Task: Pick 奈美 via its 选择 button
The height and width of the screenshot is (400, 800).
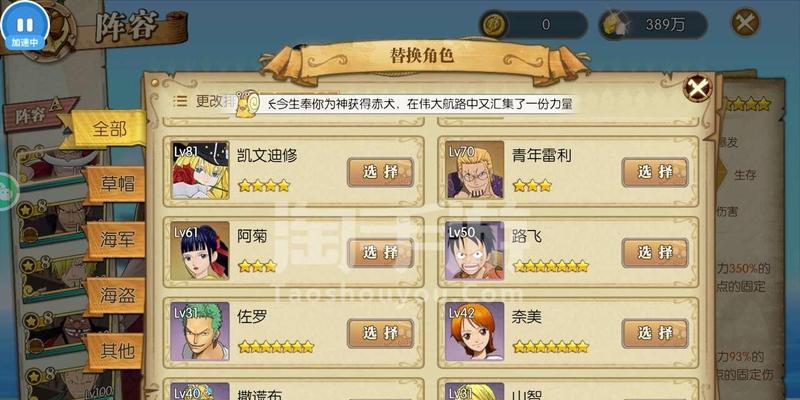Action: click(x=655, y=334)
